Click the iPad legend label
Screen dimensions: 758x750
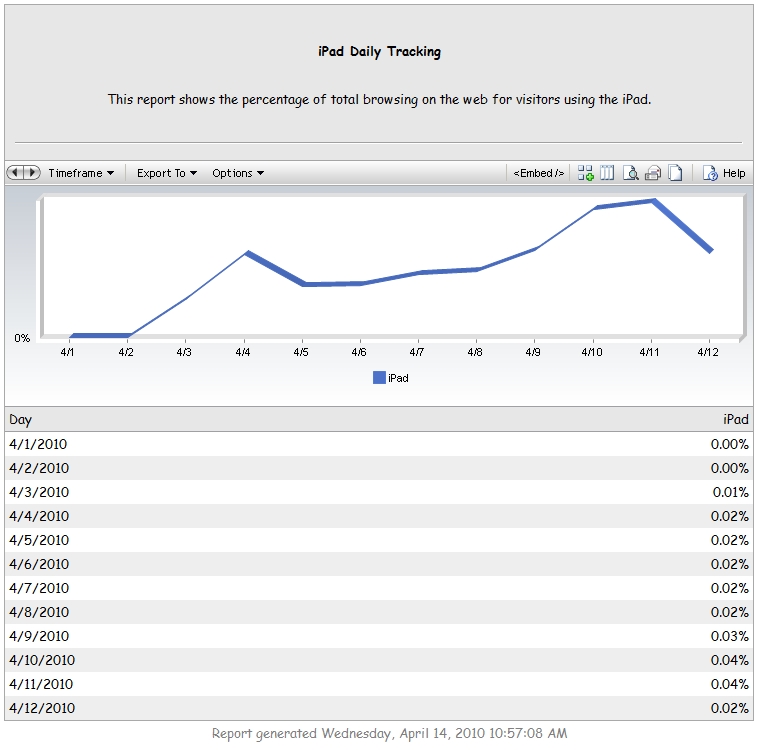pos(398,378)
